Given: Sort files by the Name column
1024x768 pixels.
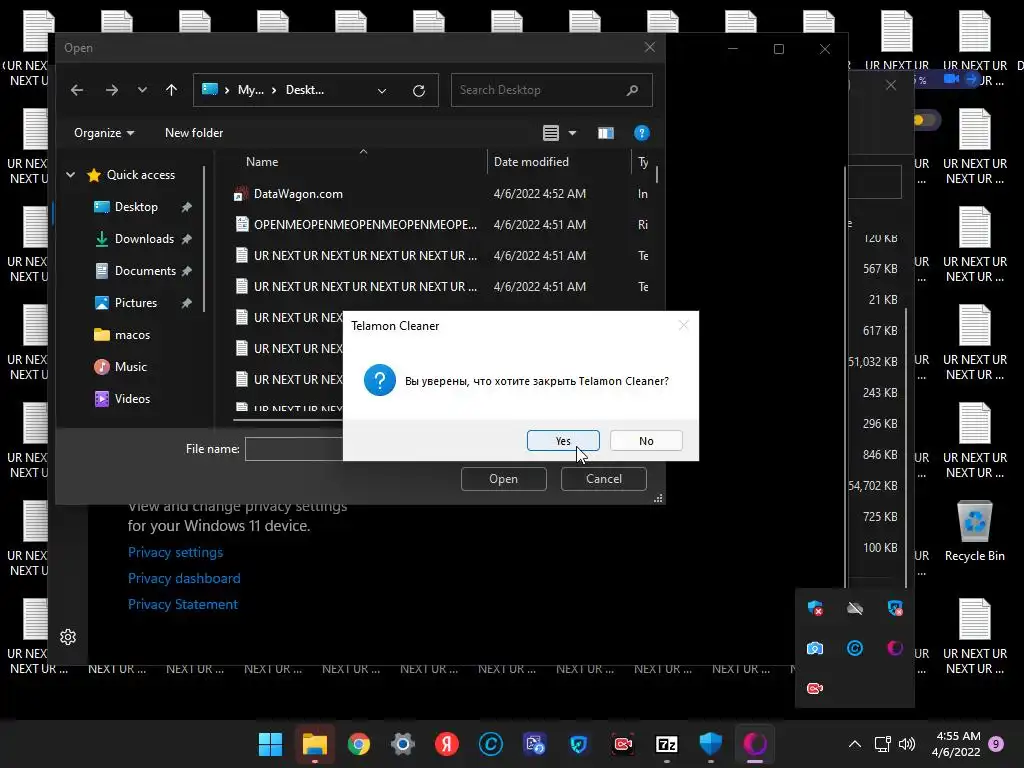Looking at the screenshot, I should point(262,162).
